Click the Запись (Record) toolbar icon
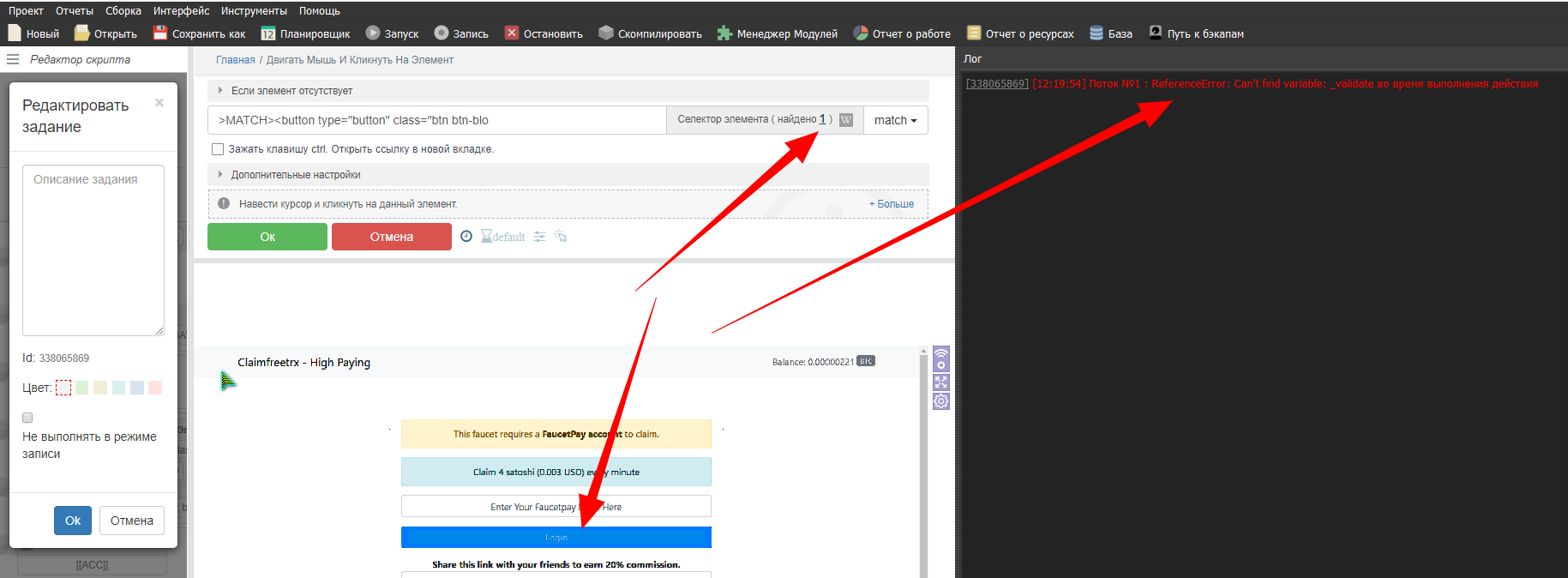1568x578 pixels. tap(442, 33)
